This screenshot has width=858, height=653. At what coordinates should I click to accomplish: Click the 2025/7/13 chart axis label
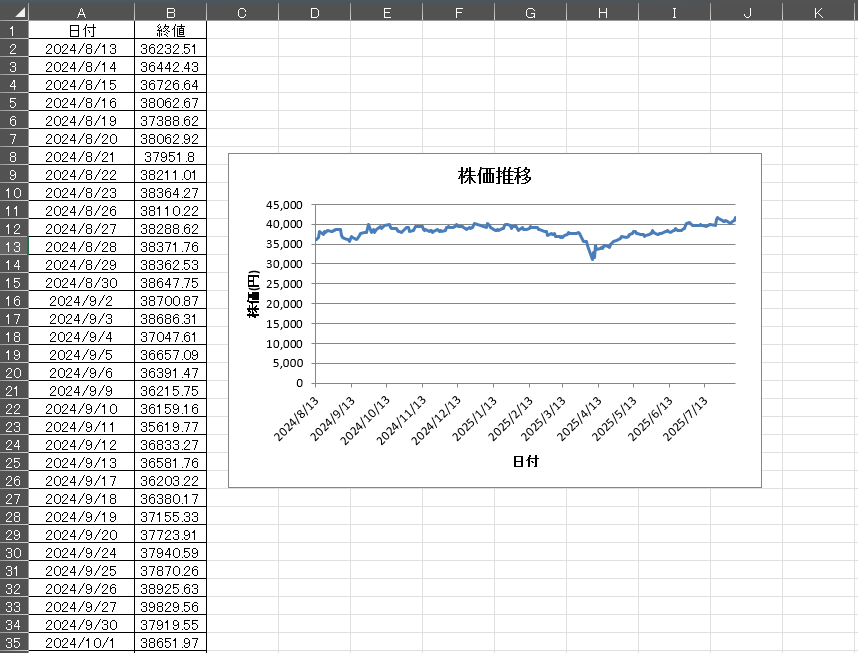(x=685, y=419)
